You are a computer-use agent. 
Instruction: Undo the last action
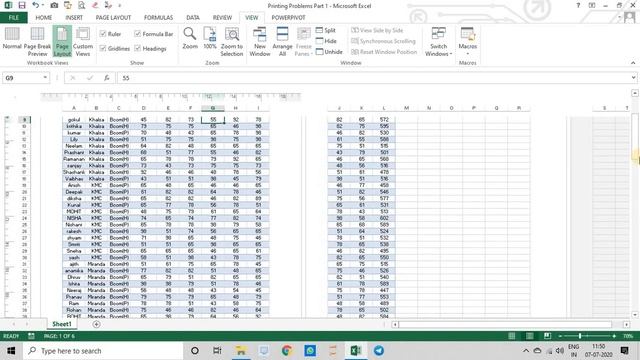(x=36, y=5)
